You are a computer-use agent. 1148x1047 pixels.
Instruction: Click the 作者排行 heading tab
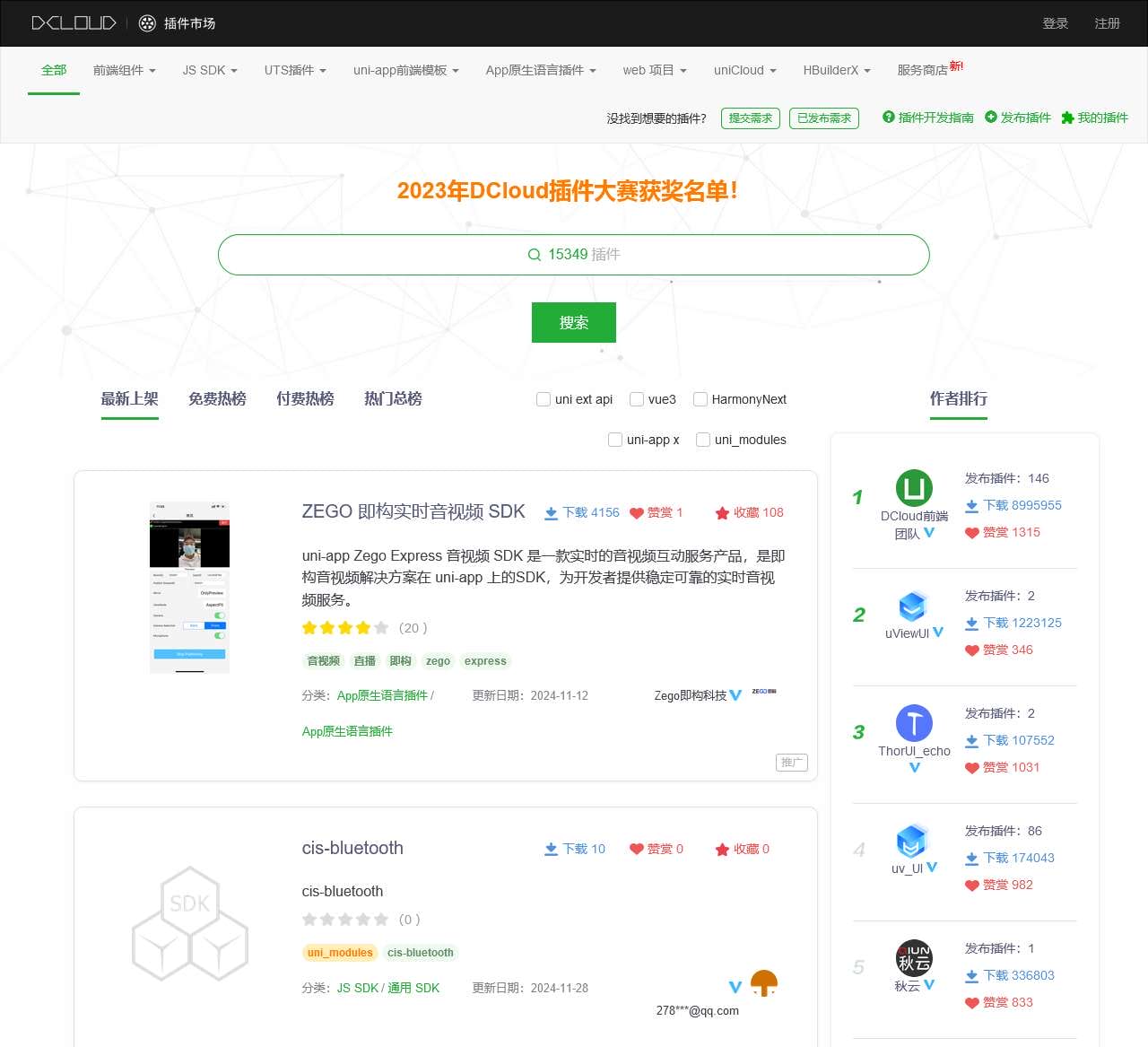[x=959, y=398]
